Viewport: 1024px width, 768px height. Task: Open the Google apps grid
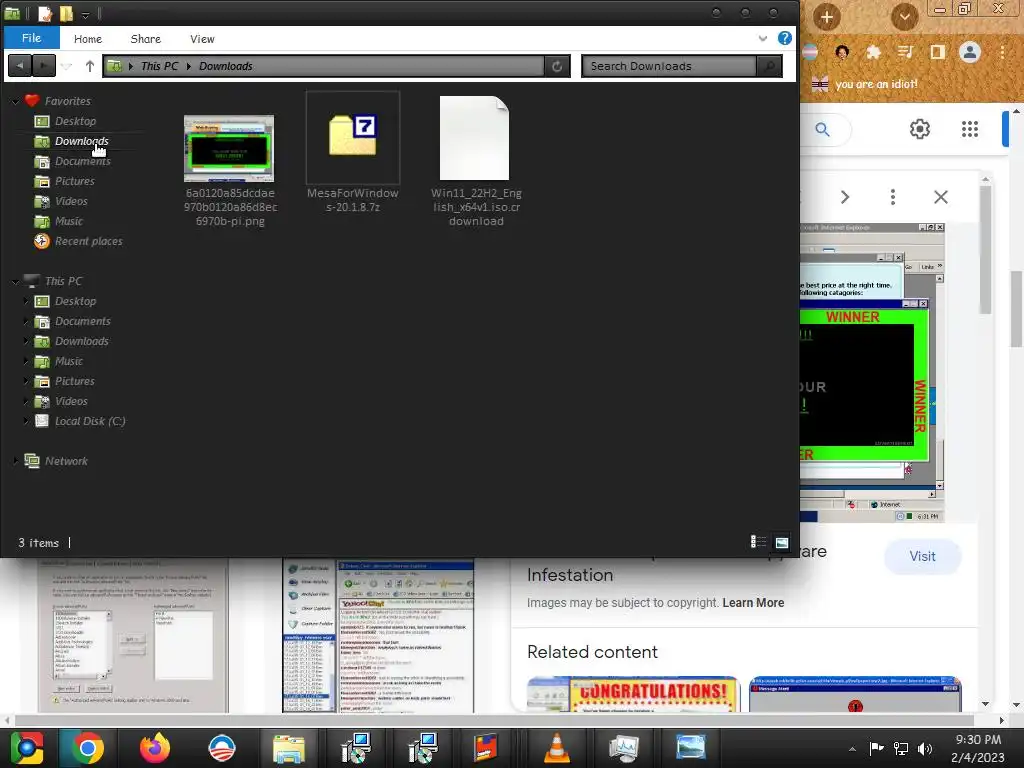tap(970, 129)
